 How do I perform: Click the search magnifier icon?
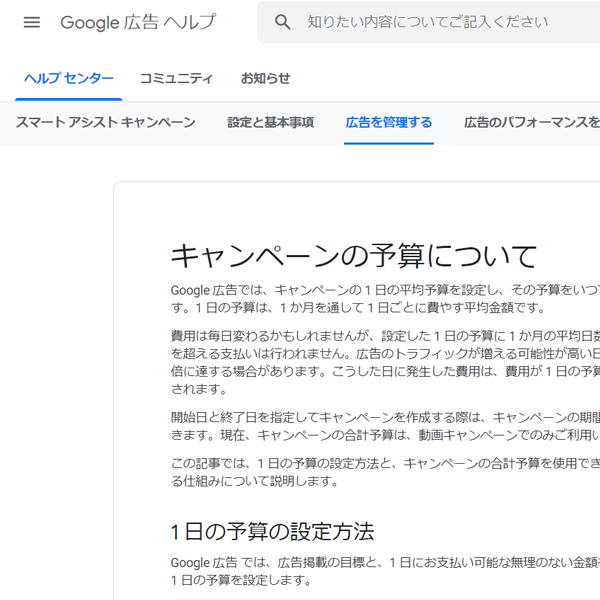click(x=282, y=22)
